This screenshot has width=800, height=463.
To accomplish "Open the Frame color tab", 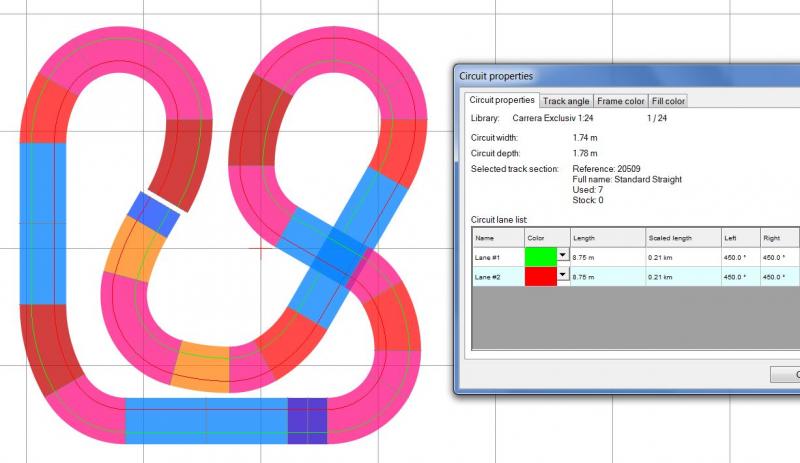I will (x=621, y=101).
